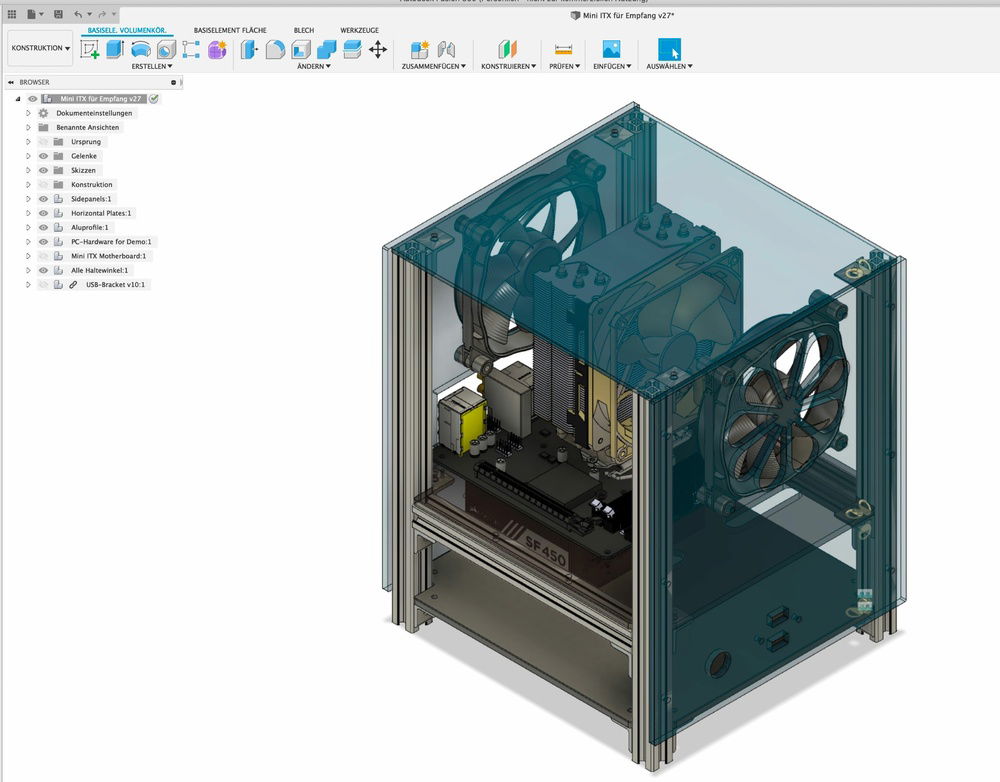Toggle visibility of Skizzen folder
This screenshot has width=1000, height=782.
click(43, 170)
